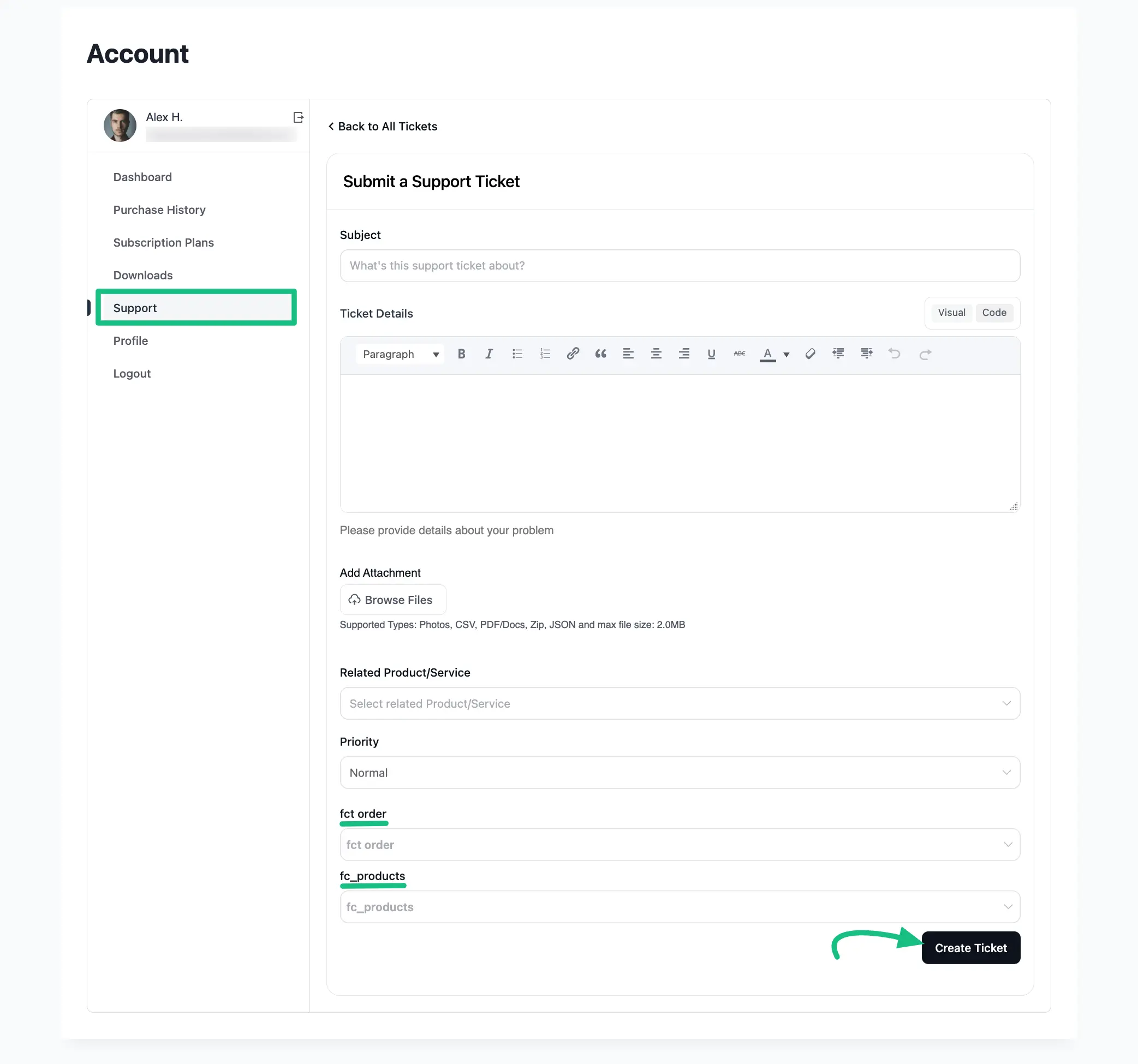Click the logout icon beside Alex H.

tap(298, 117)
